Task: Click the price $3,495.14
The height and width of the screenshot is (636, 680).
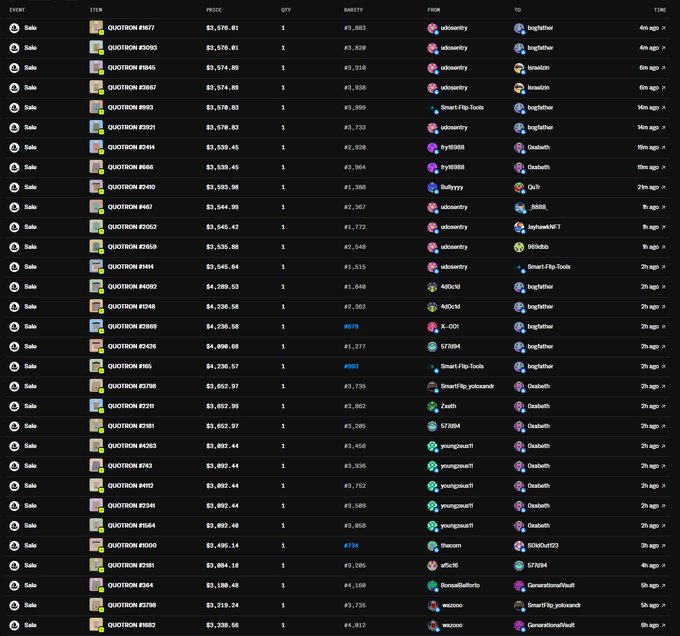Action: click(222, 546)
